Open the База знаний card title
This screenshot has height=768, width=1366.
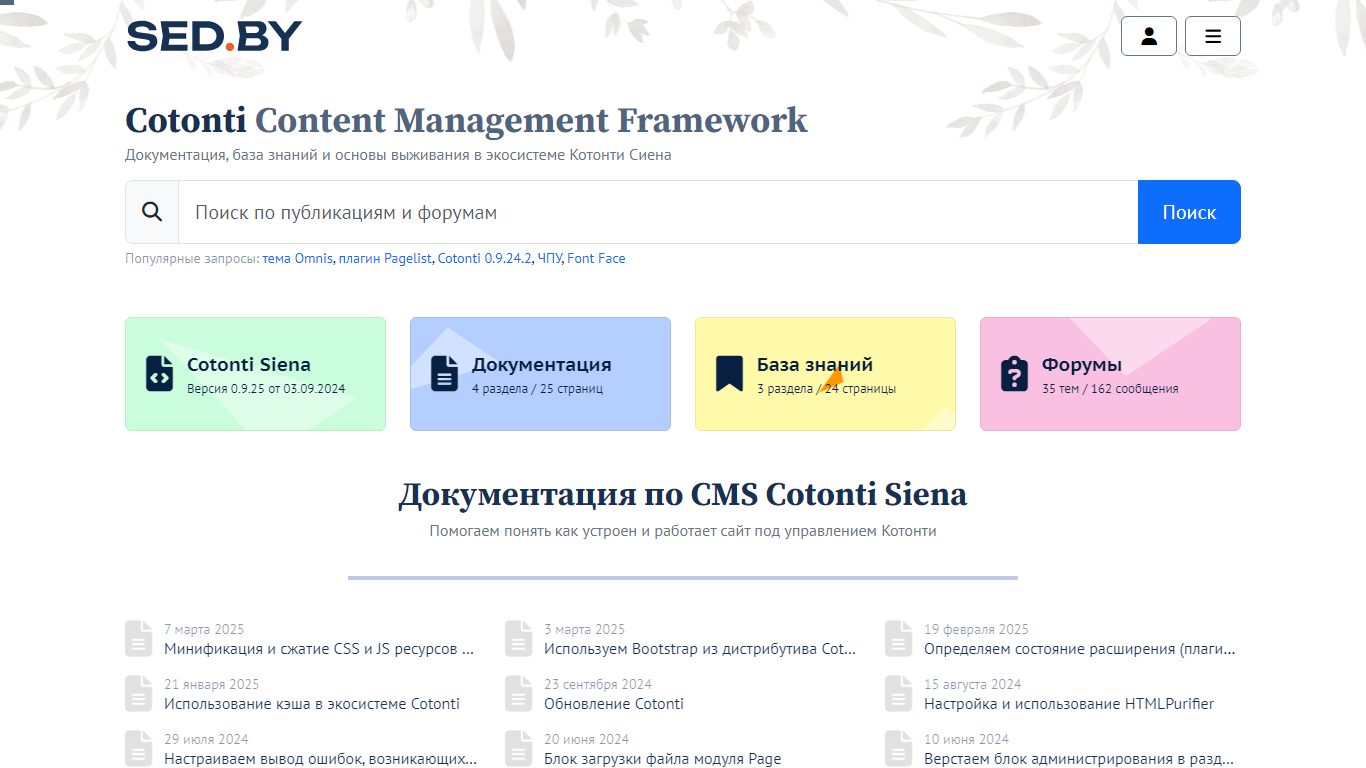815,365
